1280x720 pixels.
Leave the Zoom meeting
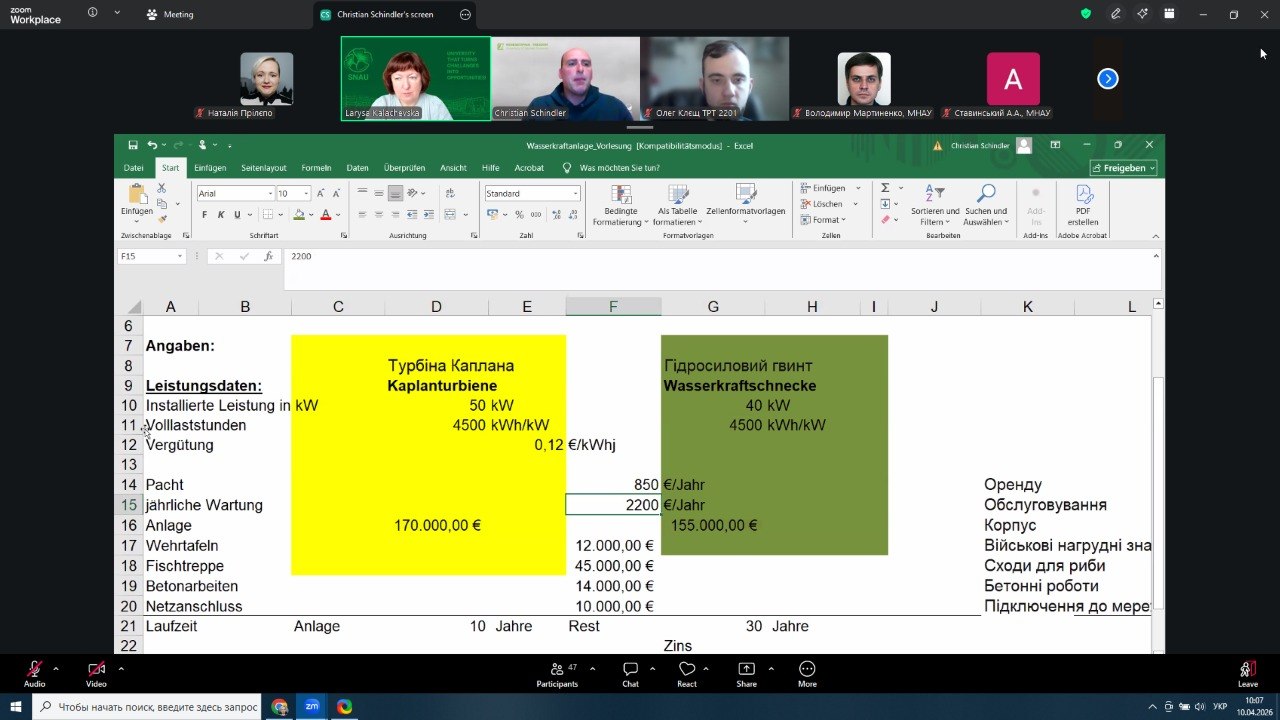click(x=1247, y=672)
